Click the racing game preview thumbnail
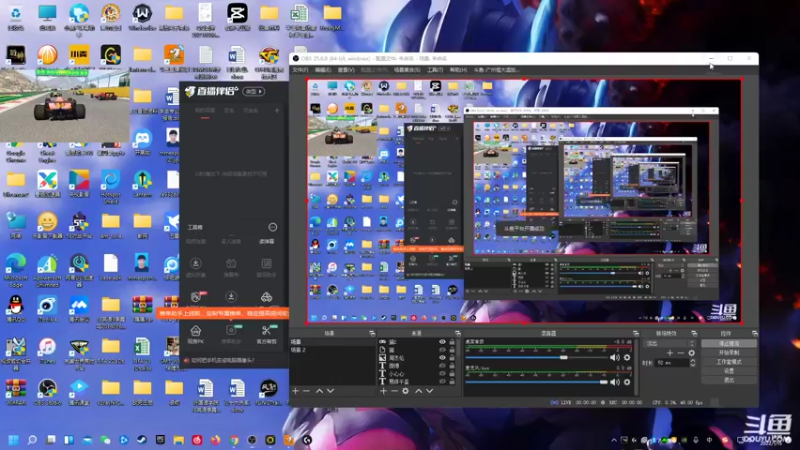Viewport: 800px width, 450px height. [x=65, y=106]
